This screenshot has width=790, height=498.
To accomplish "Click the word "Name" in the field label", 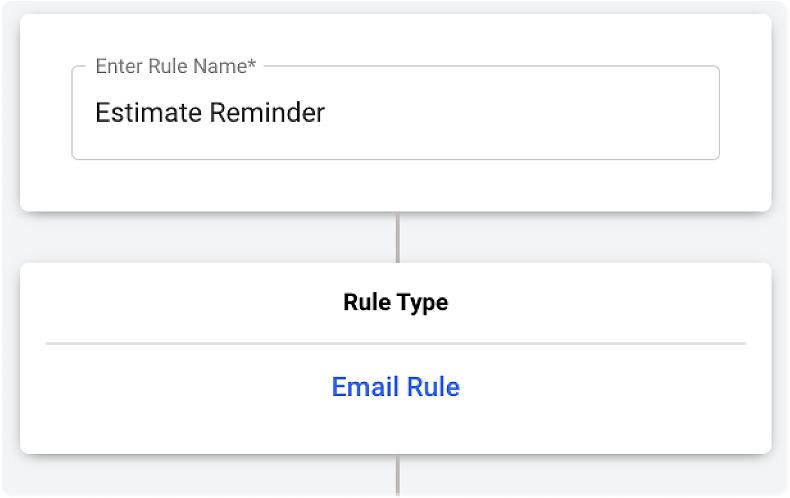I will [x=222, y=67].
